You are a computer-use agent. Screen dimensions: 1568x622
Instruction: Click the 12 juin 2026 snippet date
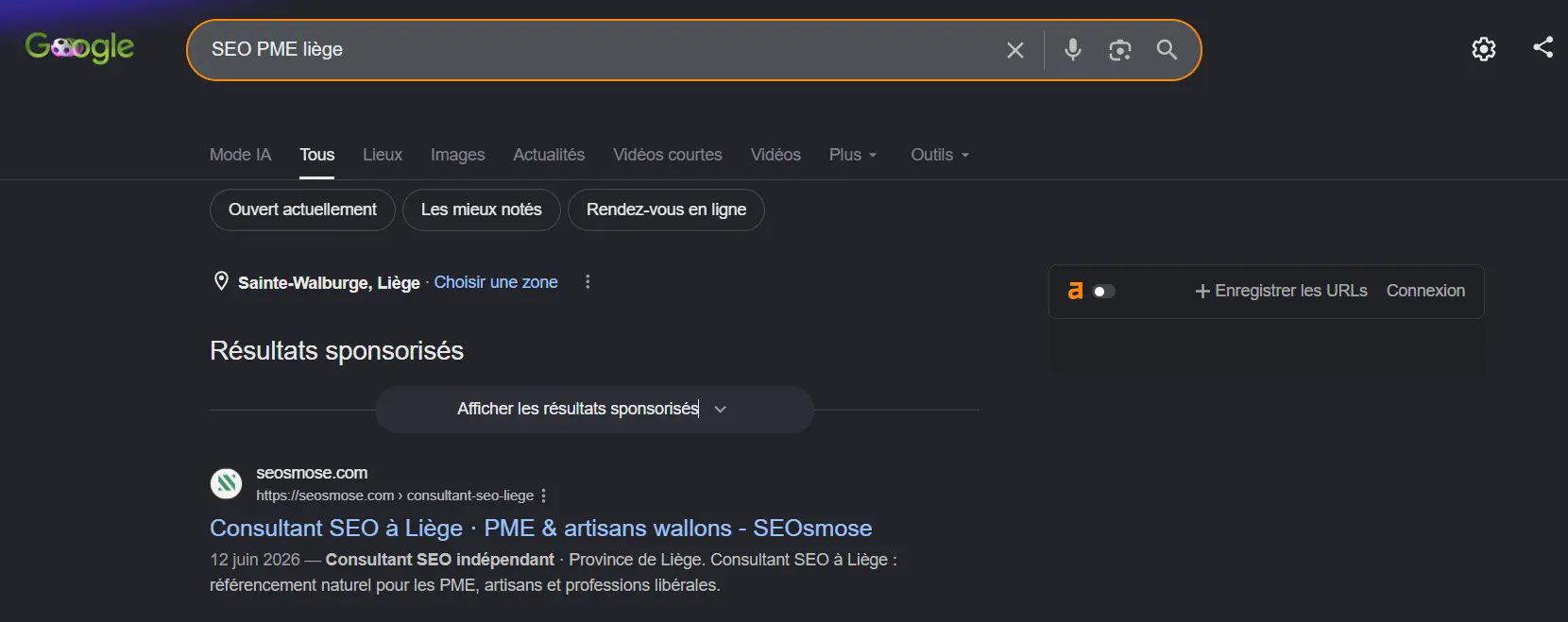pyautogui.click(x=255, y=560)
